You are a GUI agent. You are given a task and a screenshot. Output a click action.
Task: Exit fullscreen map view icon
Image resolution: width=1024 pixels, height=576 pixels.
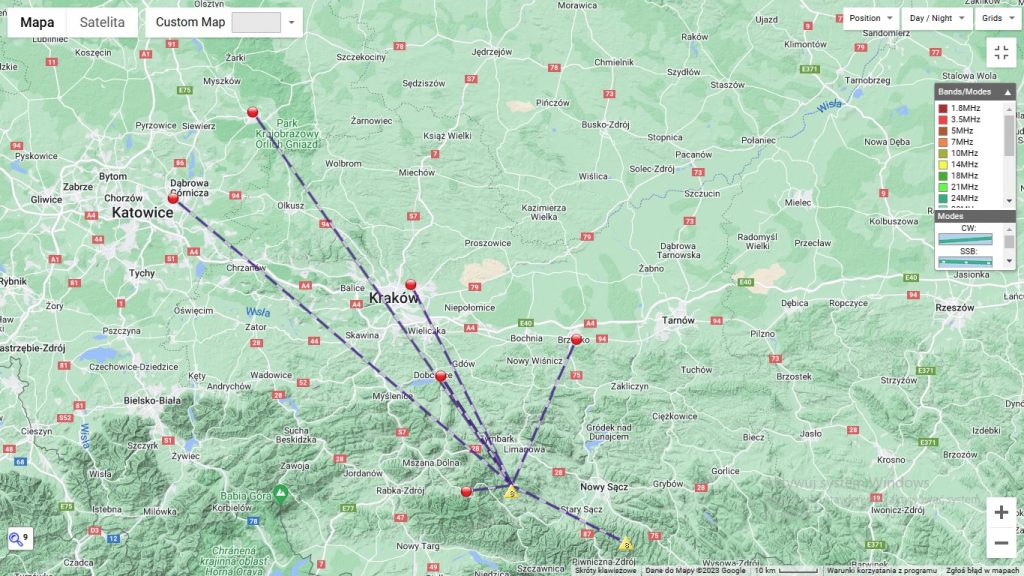[x=1001, y=52]
